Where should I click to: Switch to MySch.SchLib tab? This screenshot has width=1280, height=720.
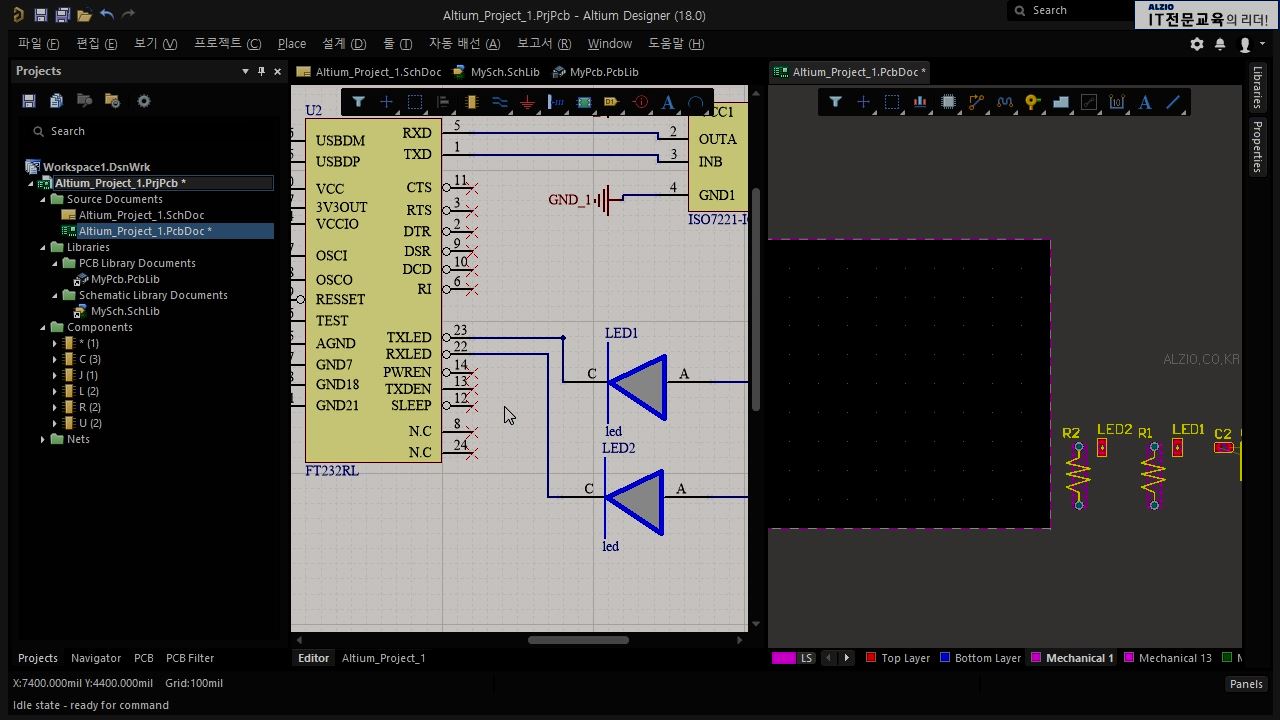point(496,72)
